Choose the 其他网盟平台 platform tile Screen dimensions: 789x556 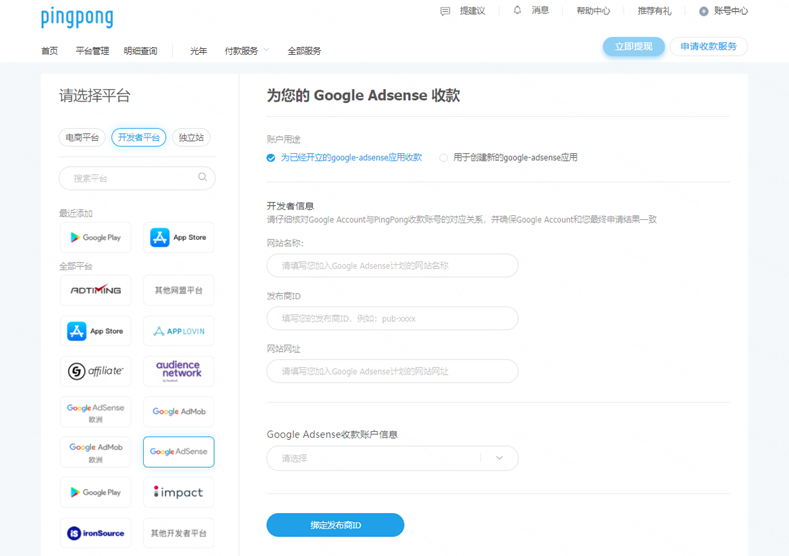(x=179, y=290)
